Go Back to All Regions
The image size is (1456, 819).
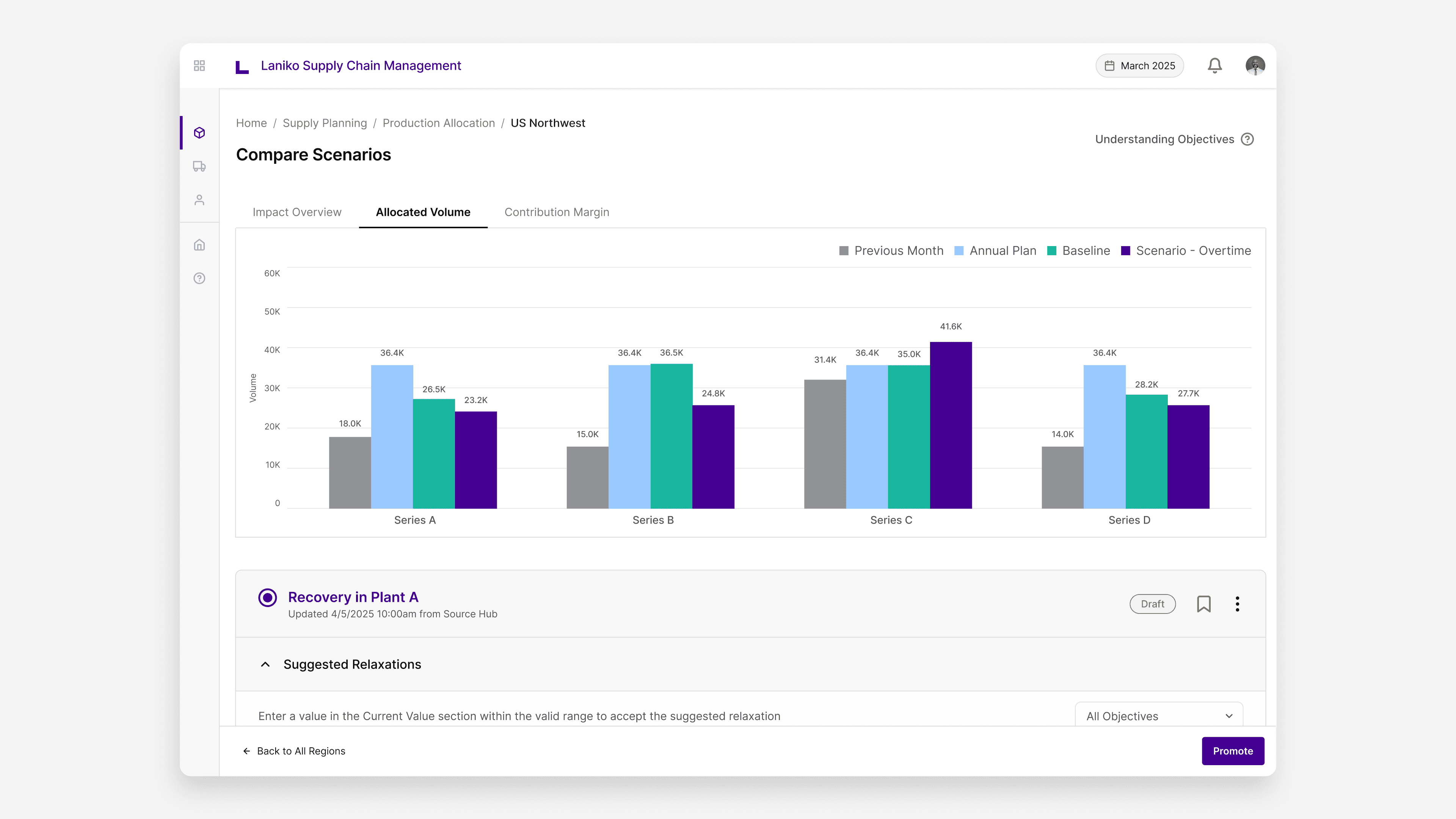(294, 751)
